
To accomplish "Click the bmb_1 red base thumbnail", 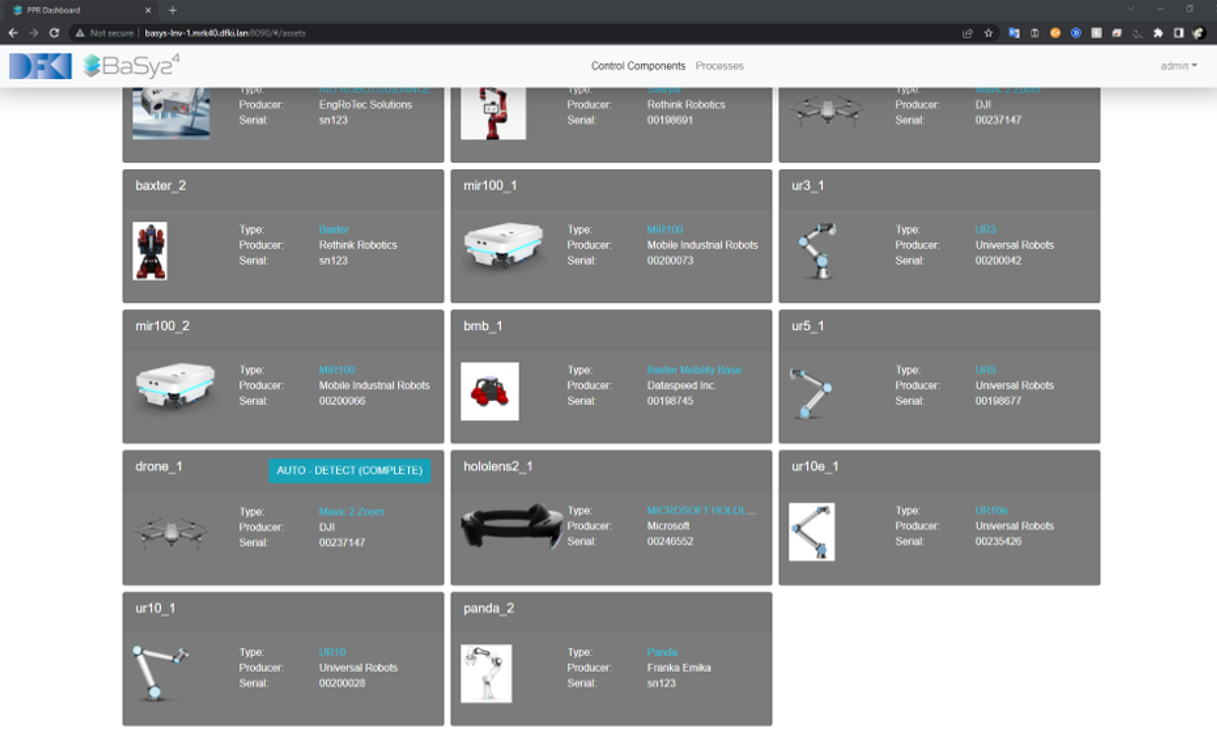I will coord(490,391).
